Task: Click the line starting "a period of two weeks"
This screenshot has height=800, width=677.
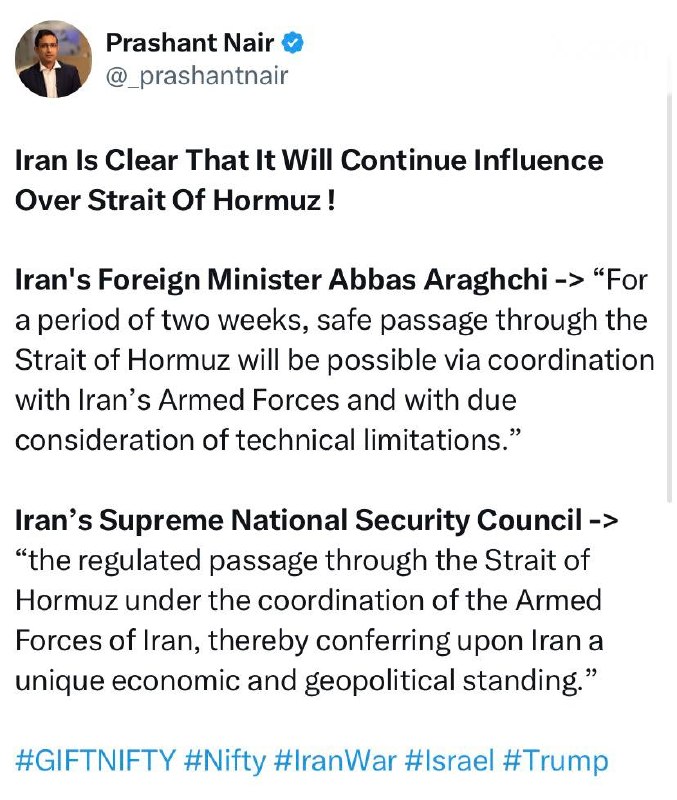Action: (331, 321)
